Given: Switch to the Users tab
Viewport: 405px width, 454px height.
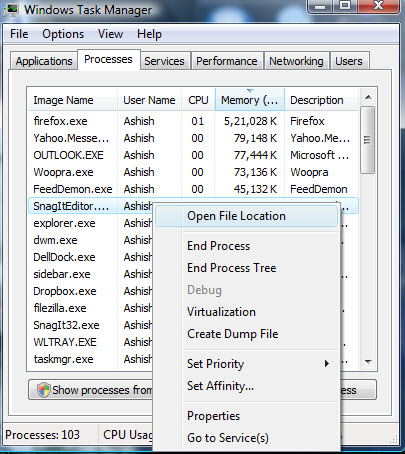Looking at the screenshot, I should click(349, 61).
